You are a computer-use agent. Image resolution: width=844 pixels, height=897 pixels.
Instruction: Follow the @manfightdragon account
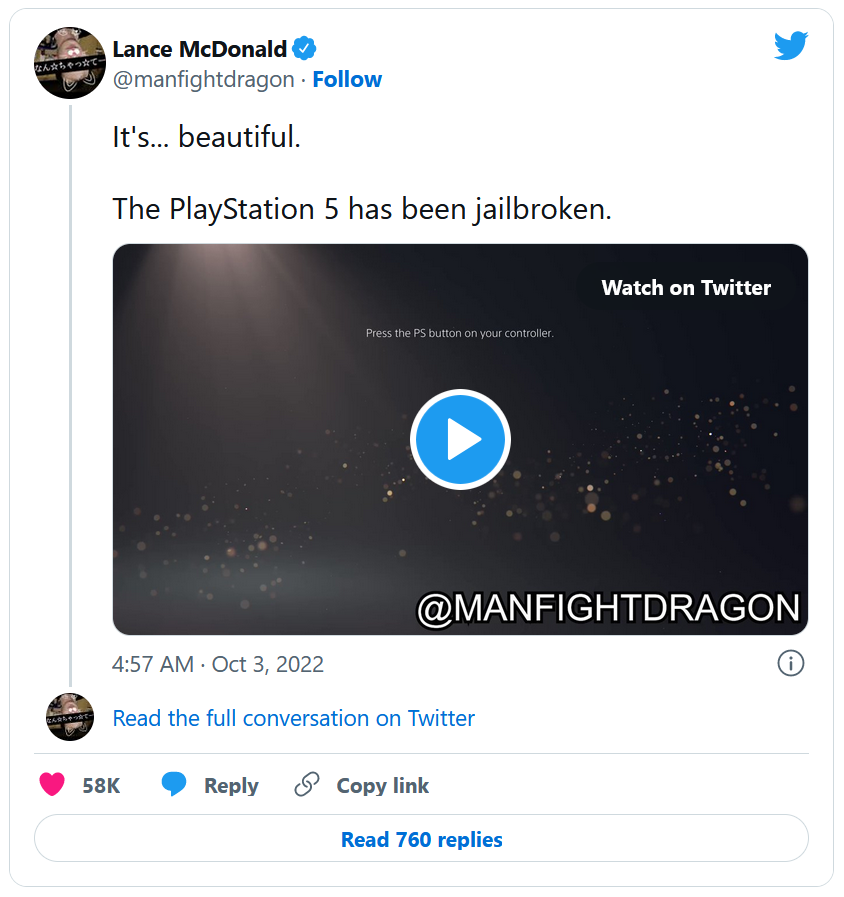pyautogui.click(x=347, y=80)
